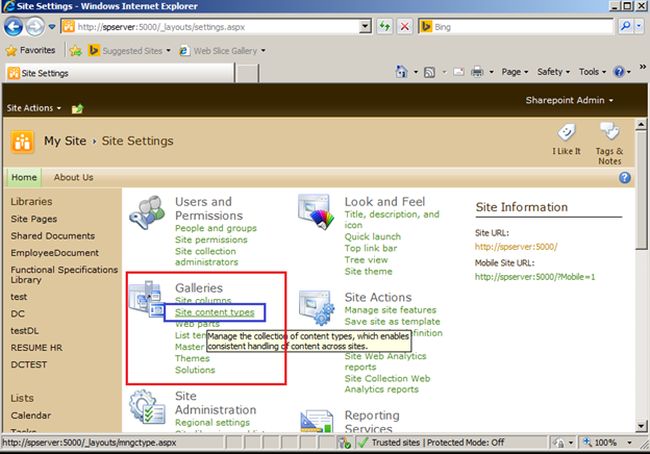Open the Site permissions link
The height and width of the screenshot is (454, 650).
click(x=211, y=240)
